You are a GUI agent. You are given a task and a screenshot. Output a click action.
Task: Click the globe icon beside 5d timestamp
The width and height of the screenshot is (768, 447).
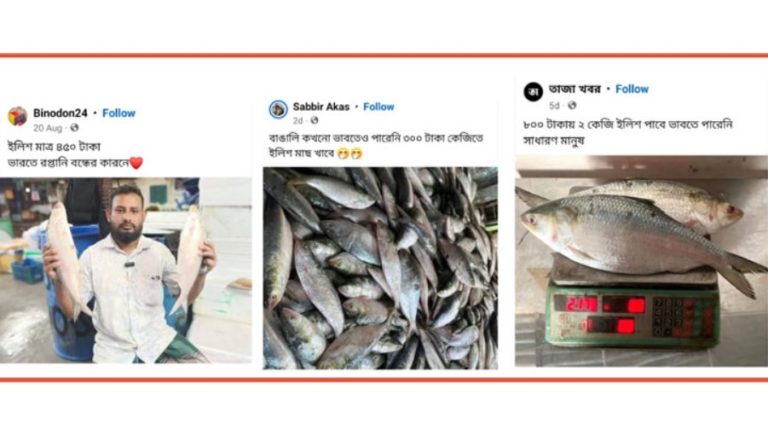click(x=572, y=105)
